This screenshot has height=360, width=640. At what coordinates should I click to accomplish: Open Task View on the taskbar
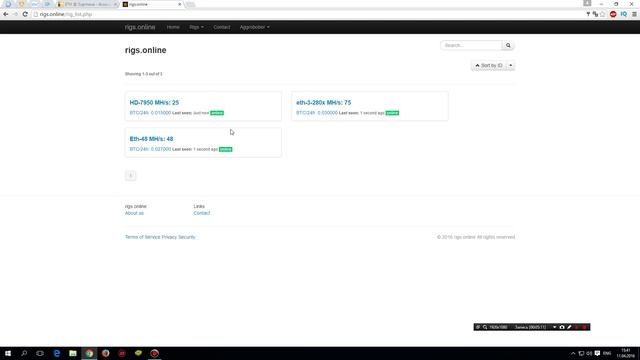pyautogui.click(x=40, y=353)
